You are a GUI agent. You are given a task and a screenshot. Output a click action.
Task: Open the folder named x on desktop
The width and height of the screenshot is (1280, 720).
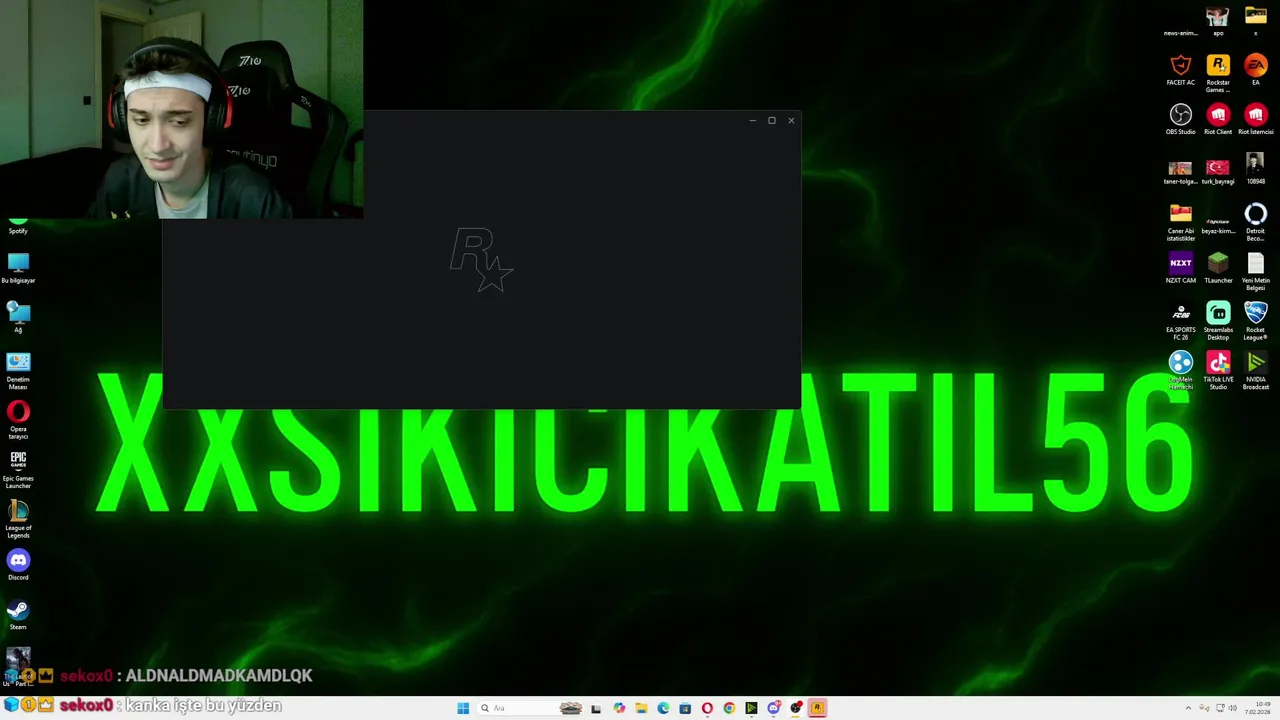coord(1256,20)
